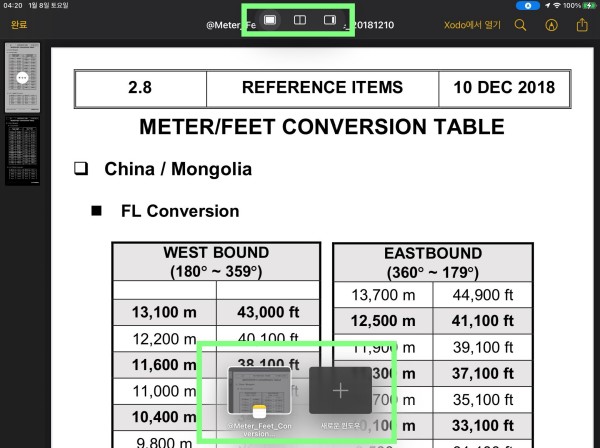Screen dimensions: 600x448
Task: Select the second page thumbnail in sidebar
Action: pos(22,149)
